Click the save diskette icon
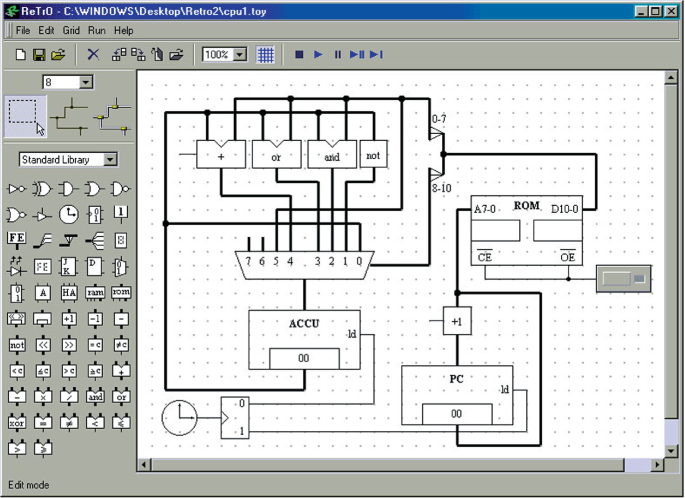 [x=39, y=54]
